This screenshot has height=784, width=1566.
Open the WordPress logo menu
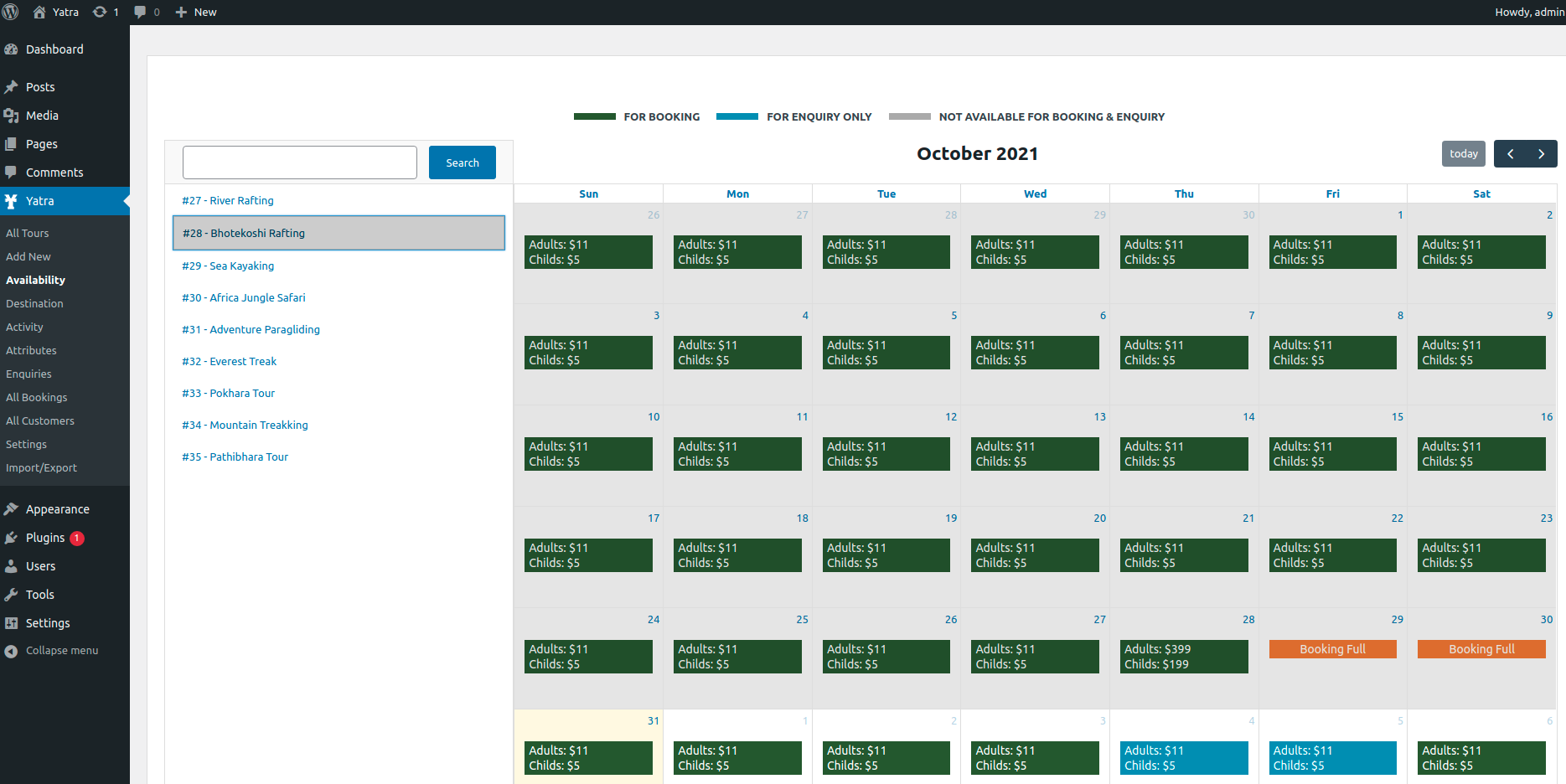point(11,12)
